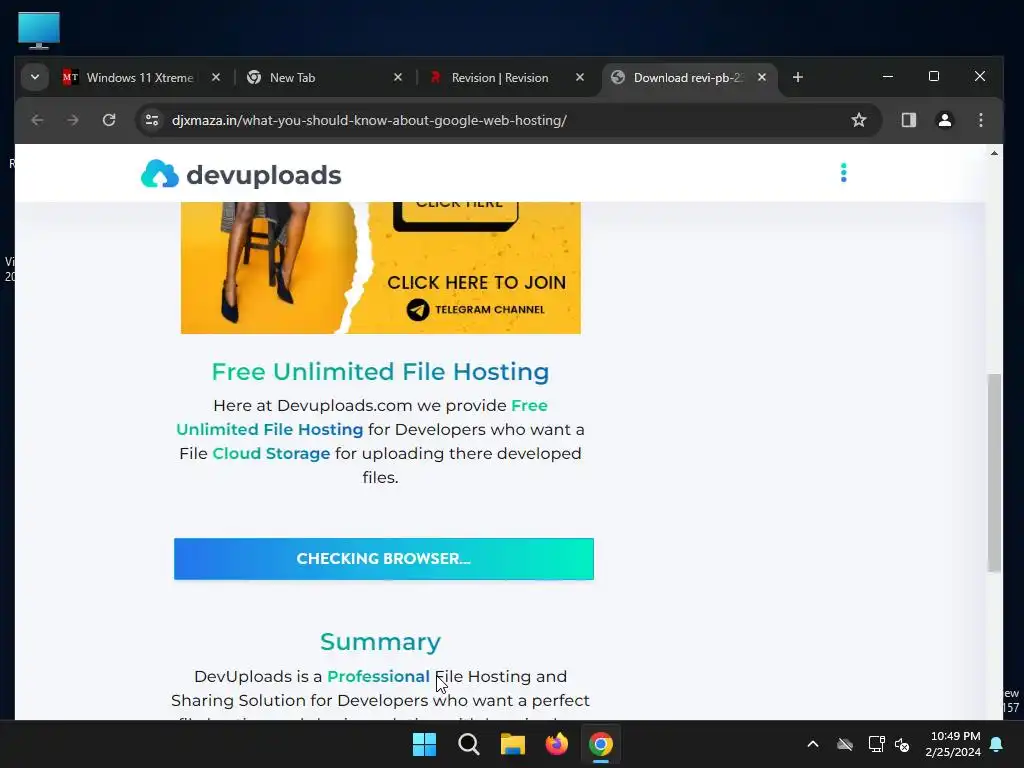This screenshot has width=1024, height=768.
Task: Select the Download revi-pb tab
Action: [x=688, y=78]
